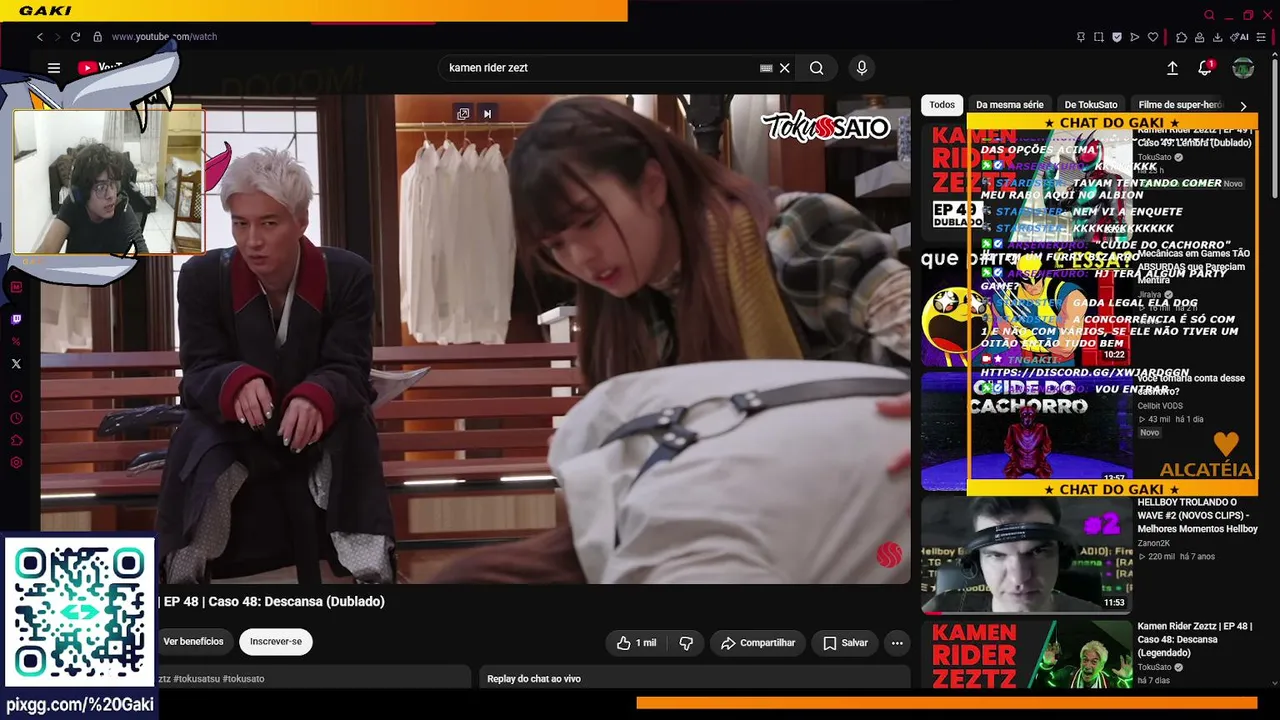Image resolution: width=1280 pixels, height=720 pixels.
Task: Start voice search with the microphone
Action: pos(862,68)
